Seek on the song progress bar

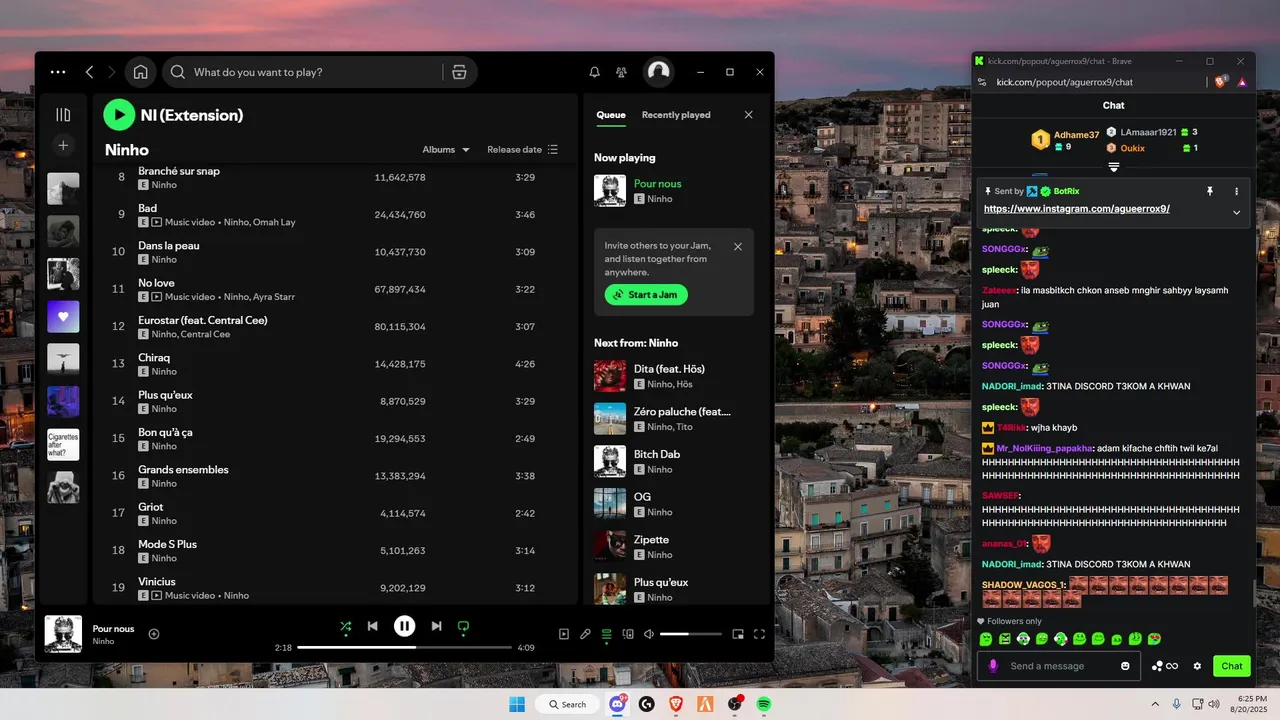[x=404, y=647]
